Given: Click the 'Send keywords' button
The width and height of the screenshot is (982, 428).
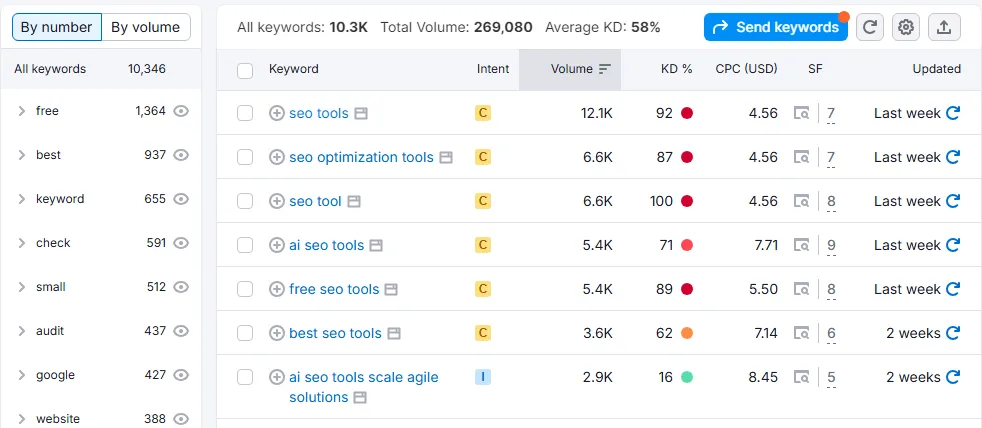Looking at the screenshot, I should pyautogui.click(x=775, y=27).
